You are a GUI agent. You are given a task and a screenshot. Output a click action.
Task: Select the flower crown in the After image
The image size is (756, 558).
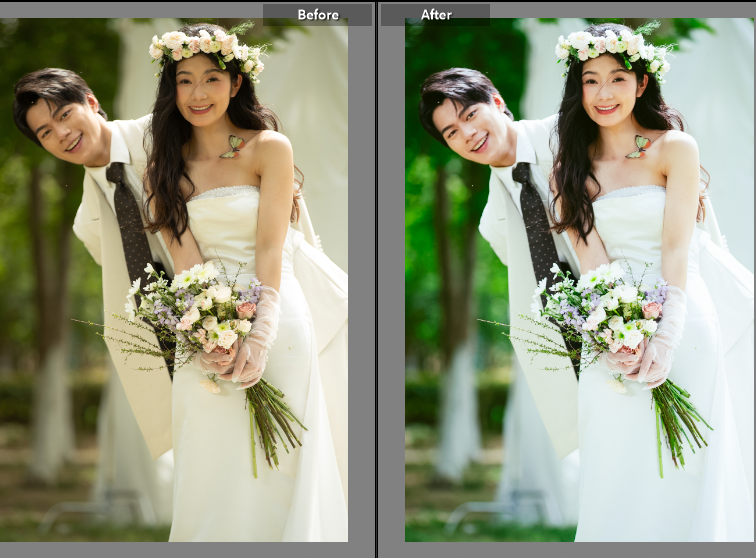pyautogui.click(x=612, y=48)
